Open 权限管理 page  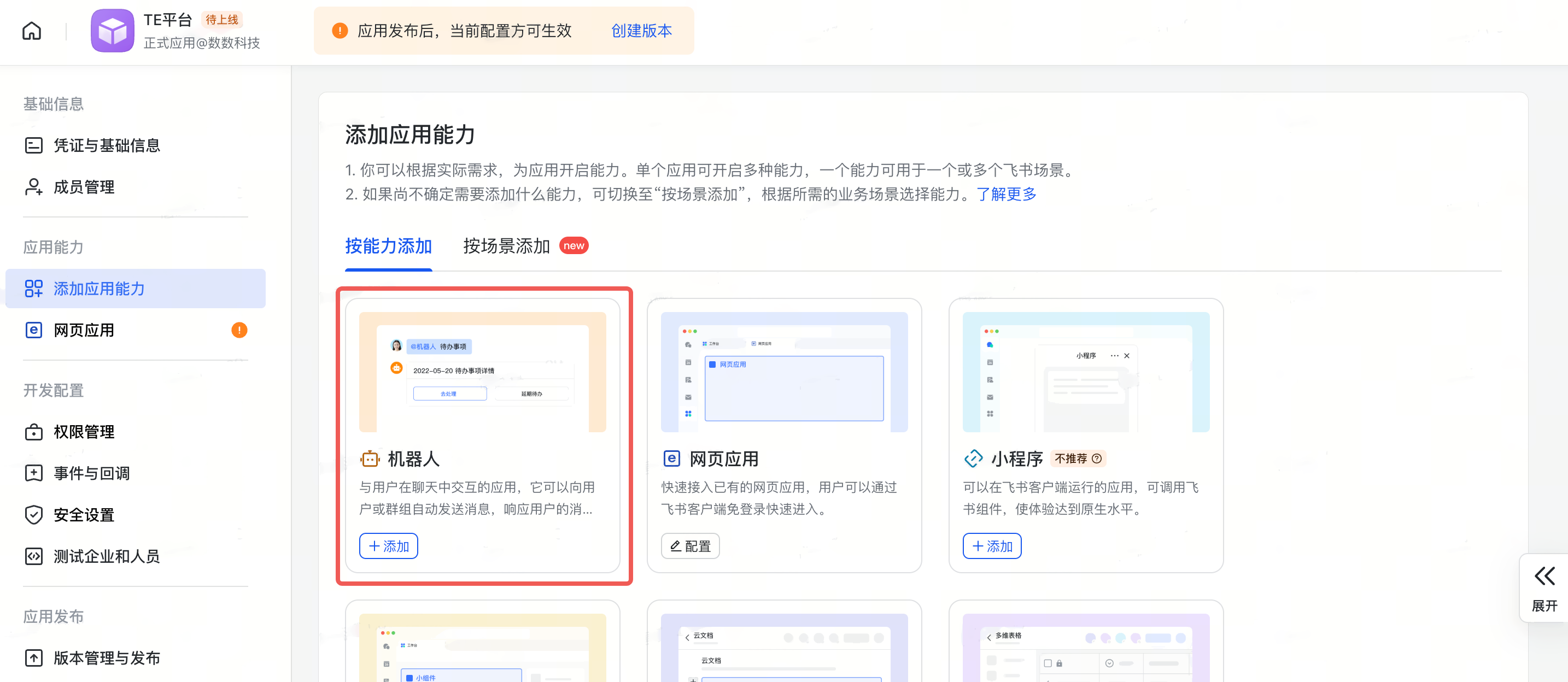pyautogui.click(x=135, y=432)
